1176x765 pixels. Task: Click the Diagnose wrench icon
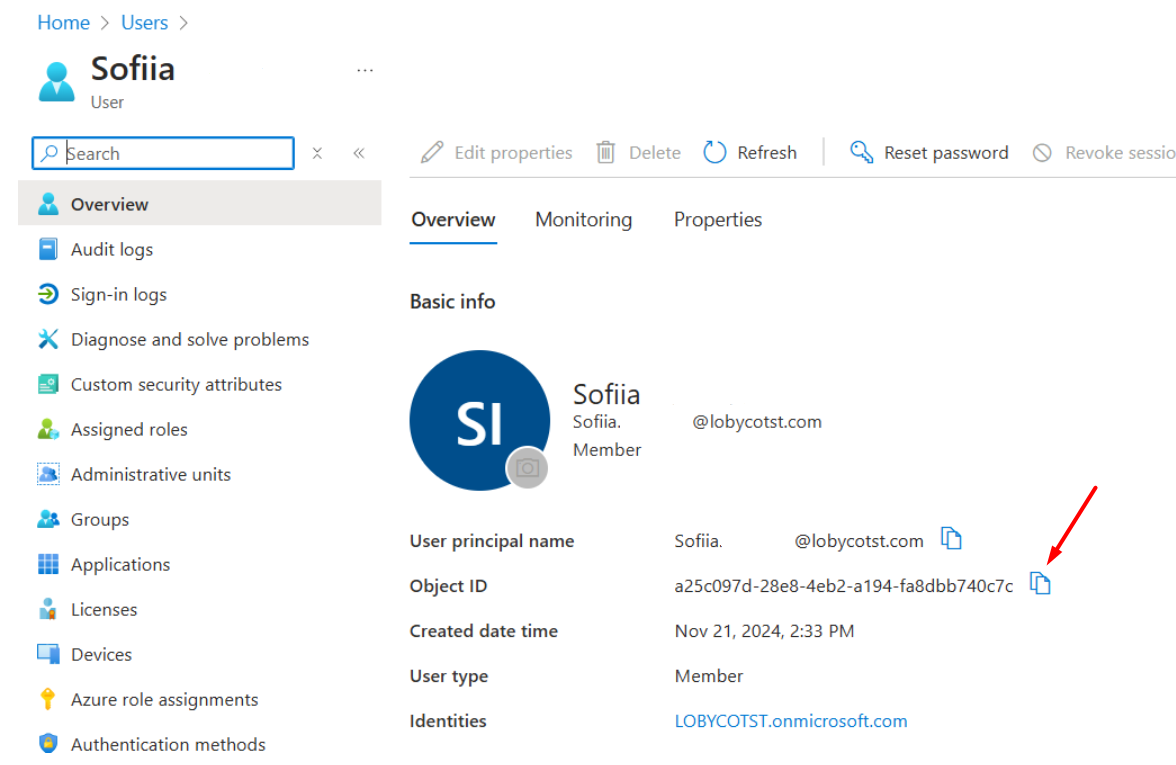coord(48,339)
